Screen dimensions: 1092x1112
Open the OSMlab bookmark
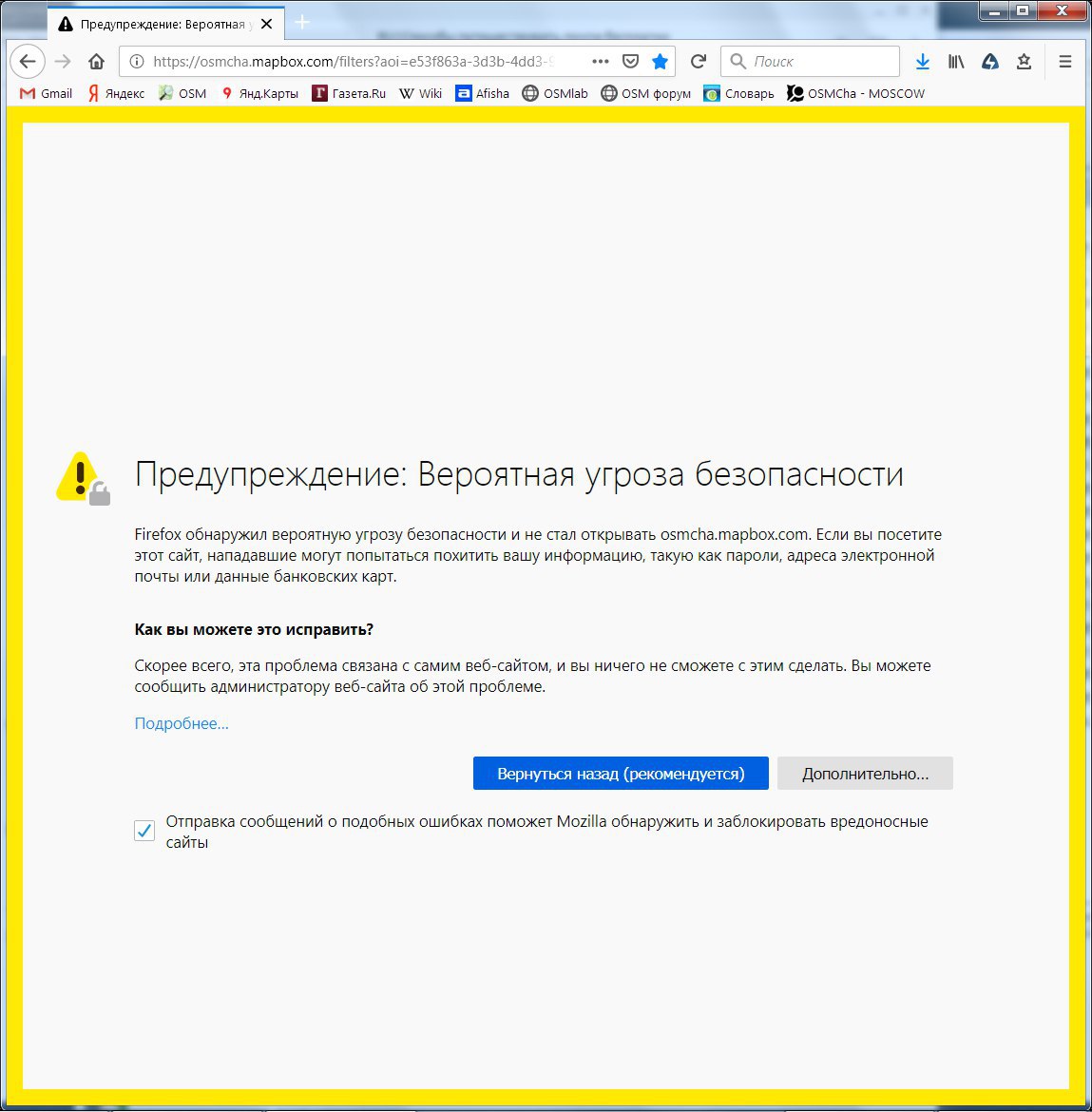tap(555, 93)
